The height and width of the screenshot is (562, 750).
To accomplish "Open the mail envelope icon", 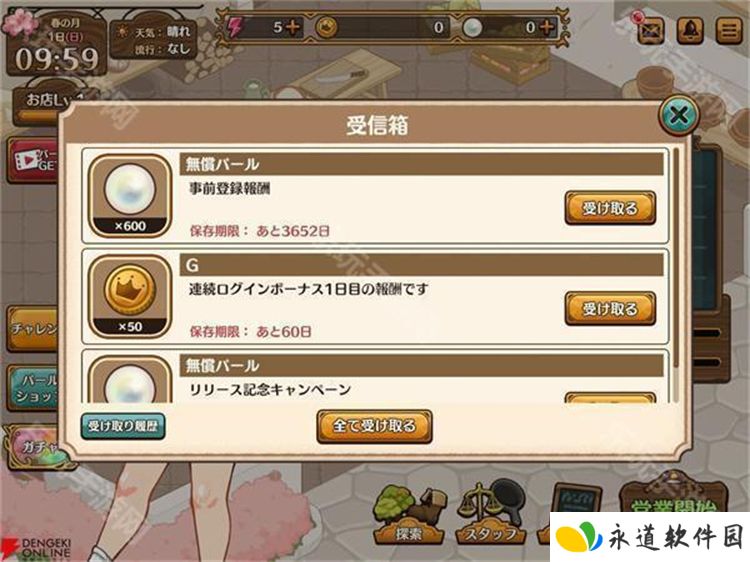I will click(651, 31).
